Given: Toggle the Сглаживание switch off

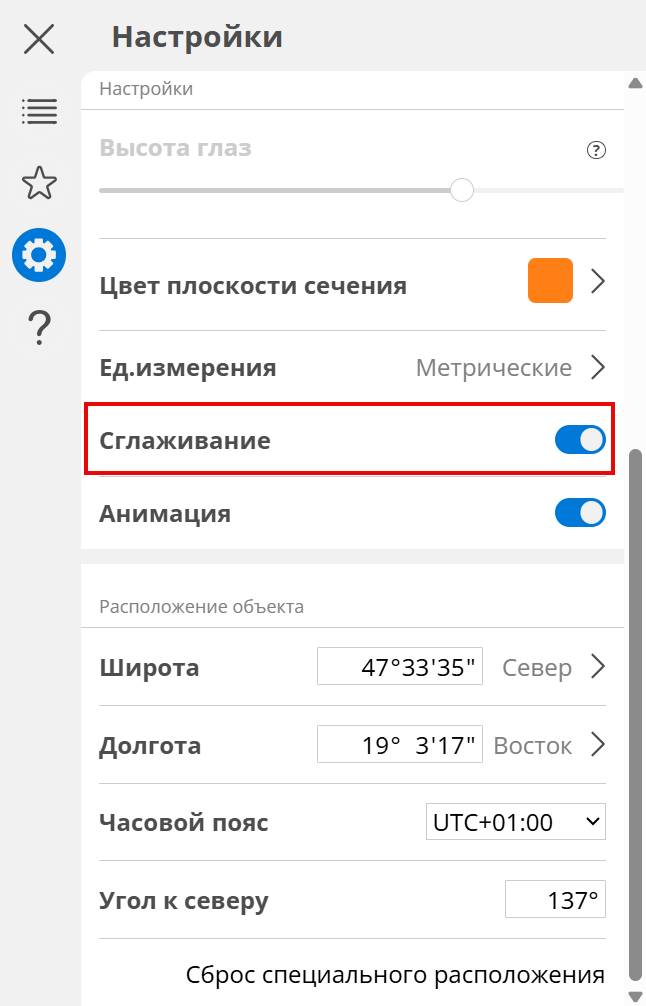Looking at the screenshot, I should click(x=580, y=440).
